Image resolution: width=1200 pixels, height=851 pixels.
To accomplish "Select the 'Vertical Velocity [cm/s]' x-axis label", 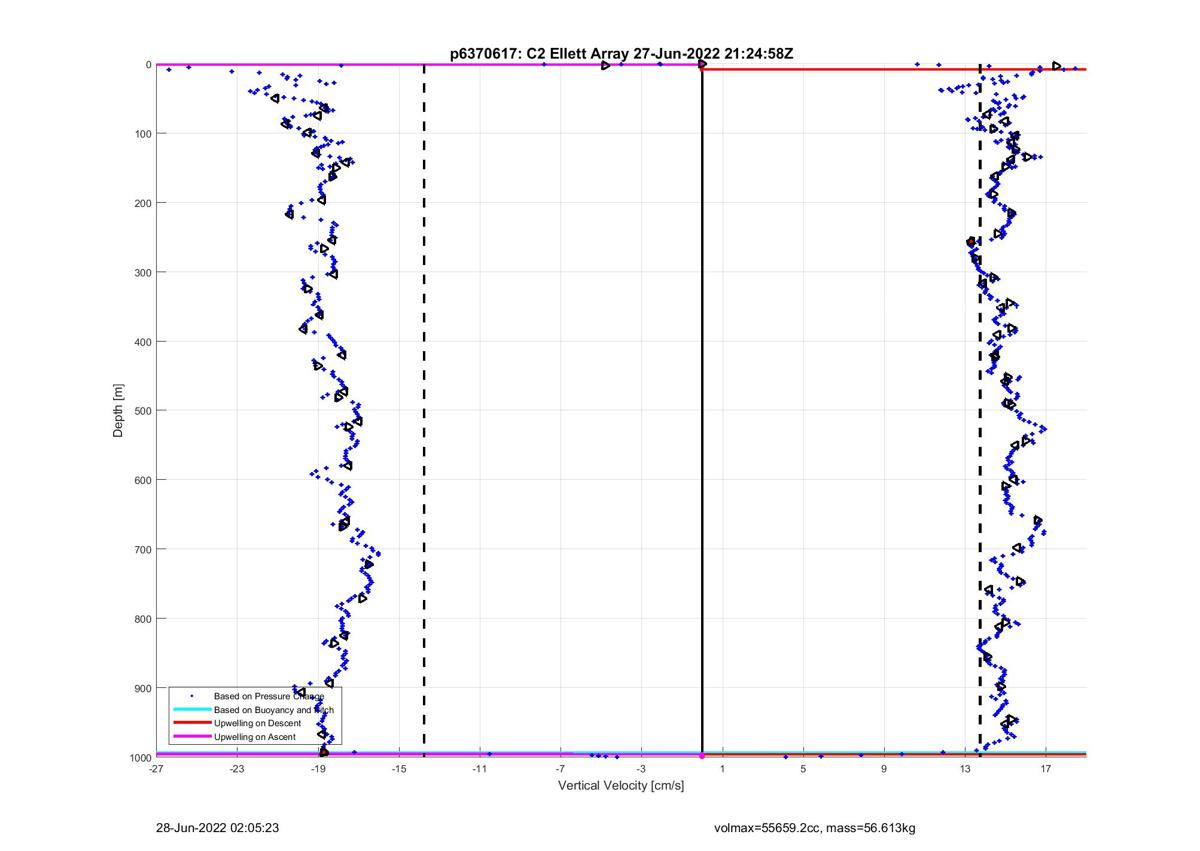I will pyautogui.click(x=620, y=786).
